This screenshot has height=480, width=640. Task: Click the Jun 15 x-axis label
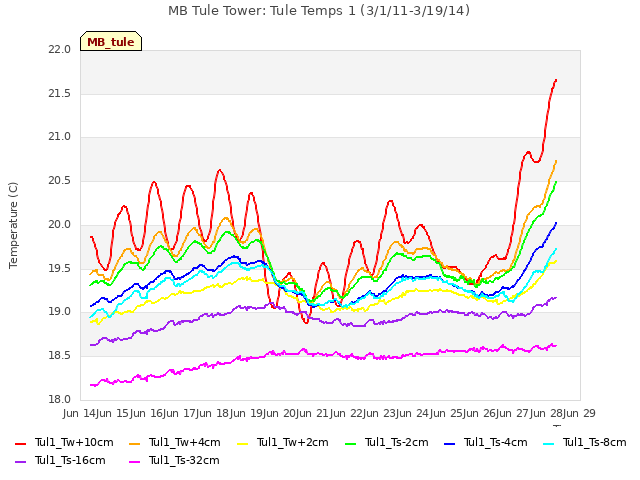tap(113, 413)
